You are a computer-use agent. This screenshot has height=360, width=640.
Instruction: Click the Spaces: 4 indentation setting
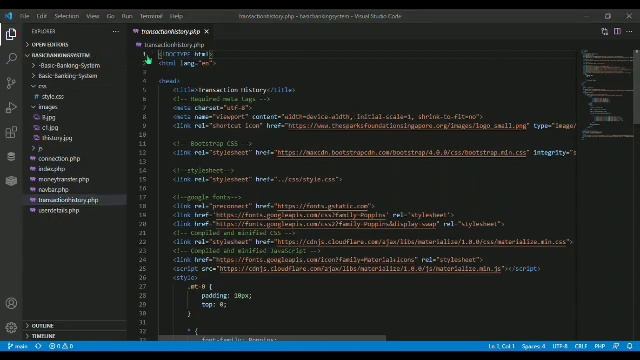point(533,346)
